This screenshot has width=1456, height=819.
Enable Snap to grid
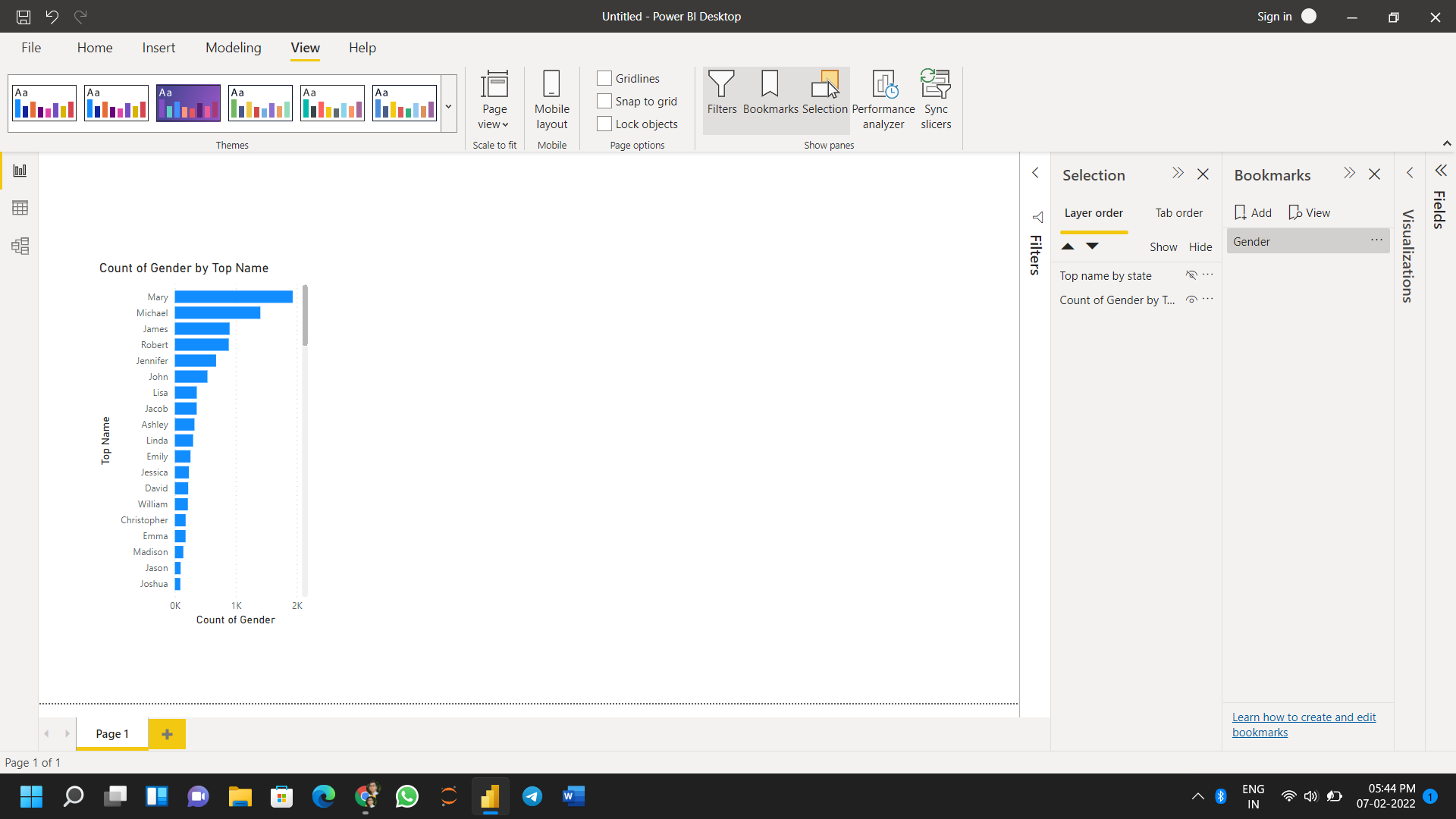pos(604,101)
